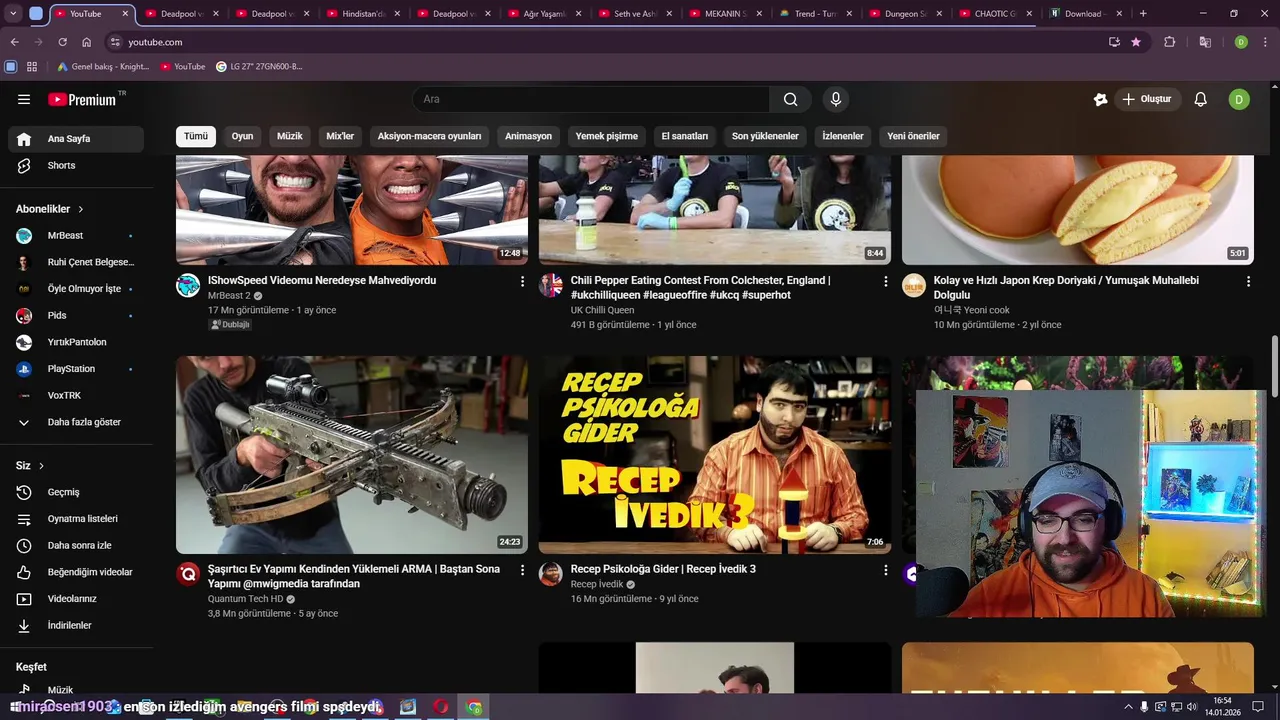Open Oynatma listeleri in sidebar
The width and height of the screenshot is (1280, 720).
[x=76, y=519]
